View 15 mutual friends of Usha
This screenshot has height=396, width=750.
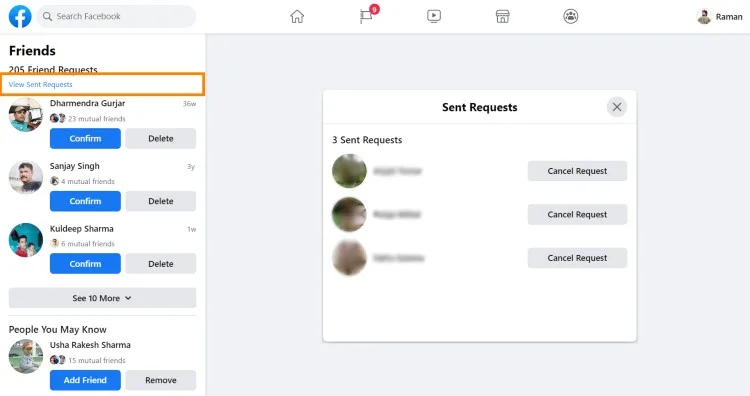pos(97,360)
